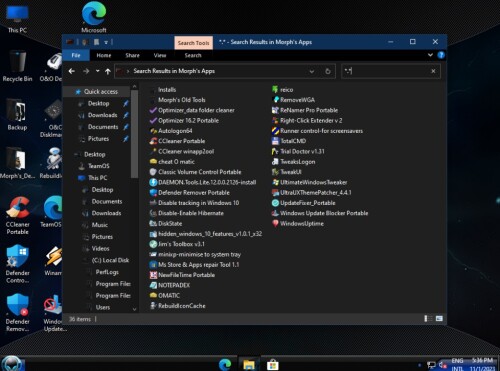The image size is (500, 371).
Task: Switch to details view layout
Action: tap(428, 319)
